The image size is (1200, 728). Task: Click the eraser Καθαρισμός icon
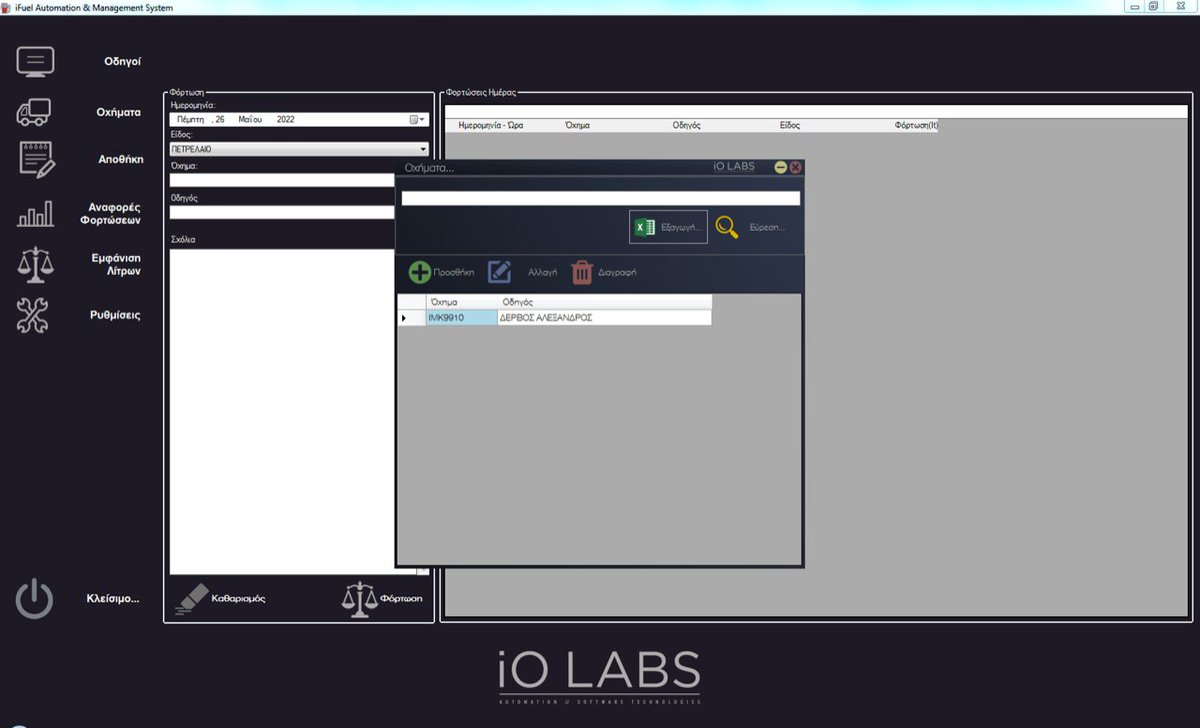193,597
